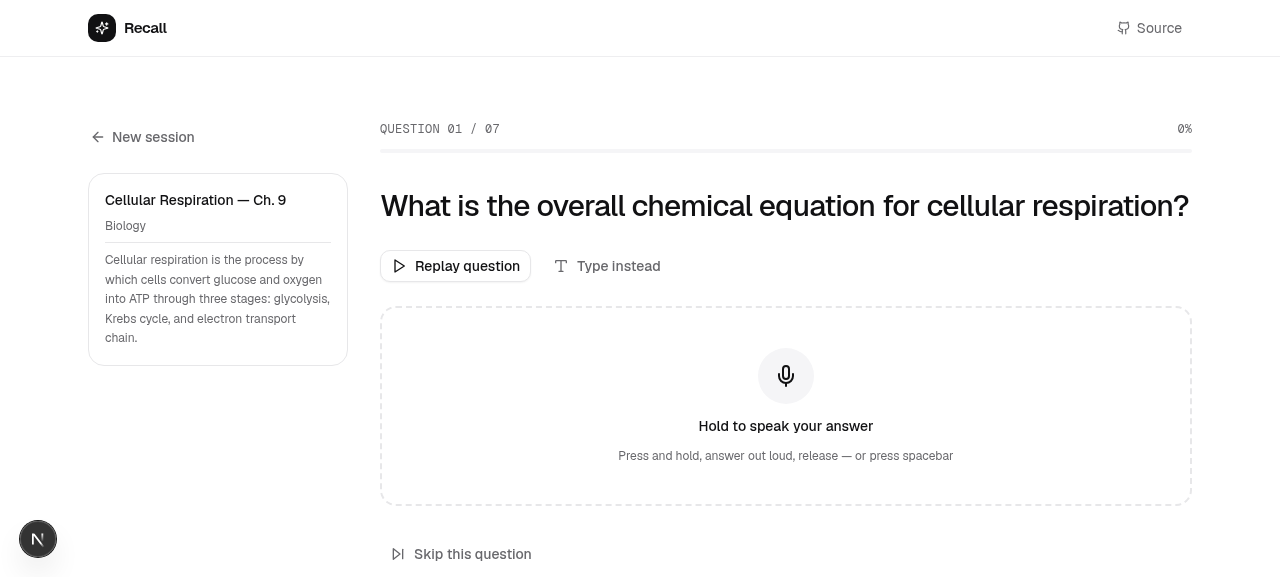Click the play icon in Replay question
The width and height of the screenshot is (1280, 577).
click(x=399, y=266)
